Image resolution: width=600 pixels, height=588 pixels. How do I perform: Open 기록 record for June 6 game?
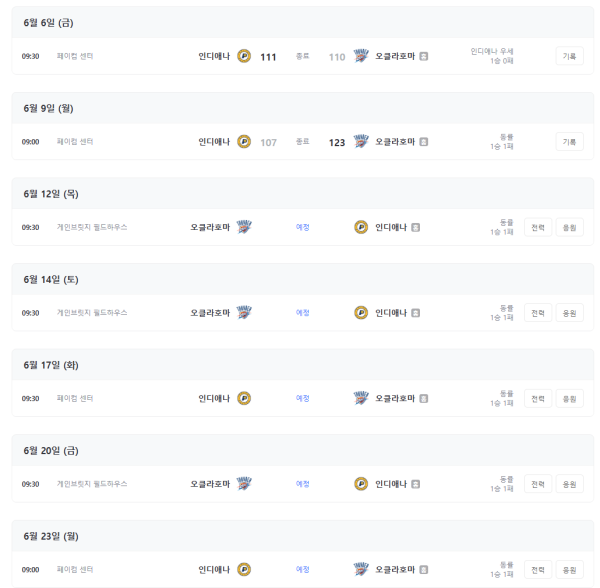tap(569, 56)
